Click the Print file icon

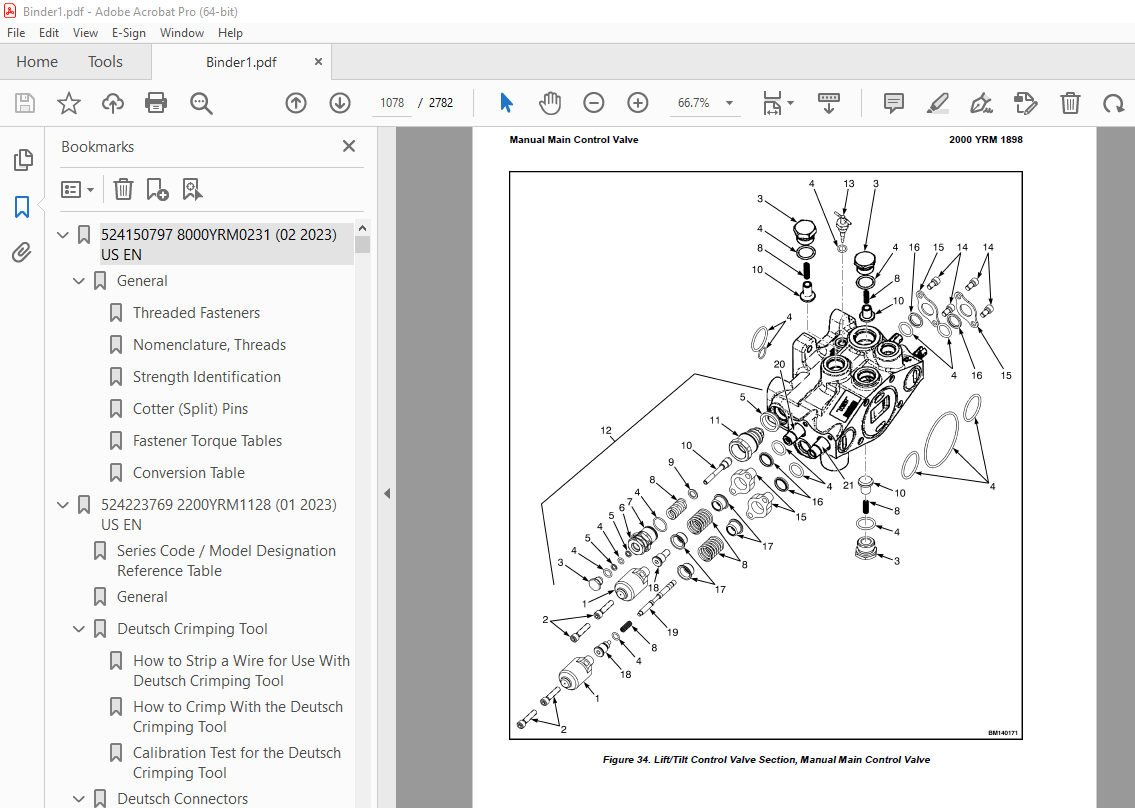tap(156, 103)
